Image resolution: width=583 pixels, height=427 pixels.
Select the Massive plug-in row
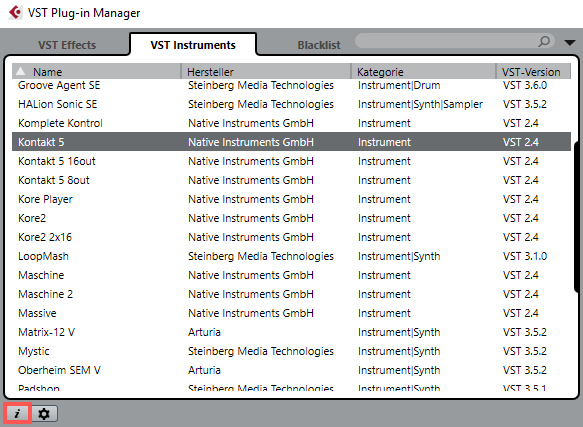[x=291, y=313]
